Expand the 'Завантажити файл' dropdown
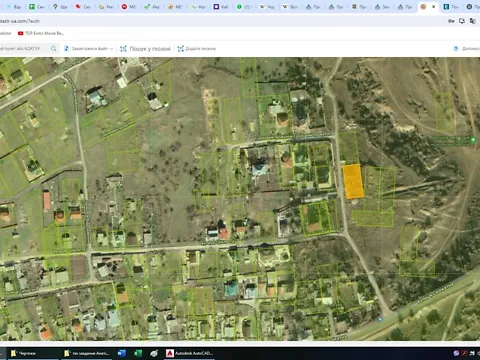Screen dimensions: 480x360 (88, 49)
